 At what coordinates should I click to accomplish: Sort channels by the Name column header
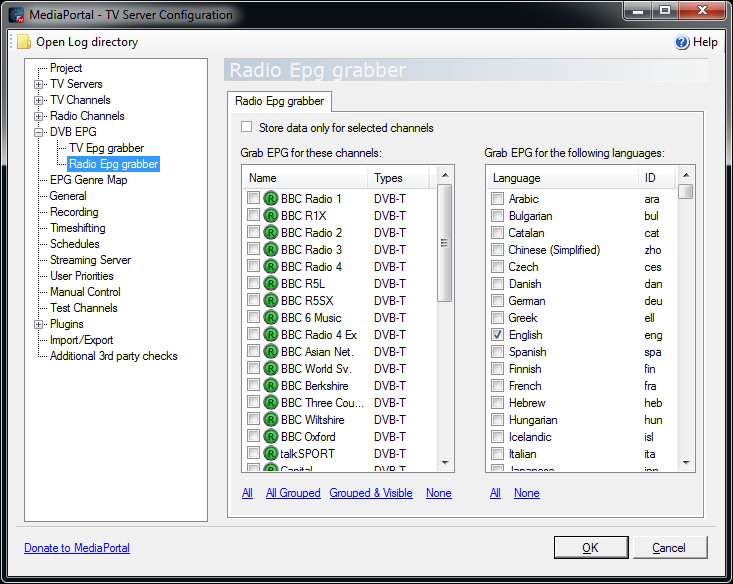point(305,178)
